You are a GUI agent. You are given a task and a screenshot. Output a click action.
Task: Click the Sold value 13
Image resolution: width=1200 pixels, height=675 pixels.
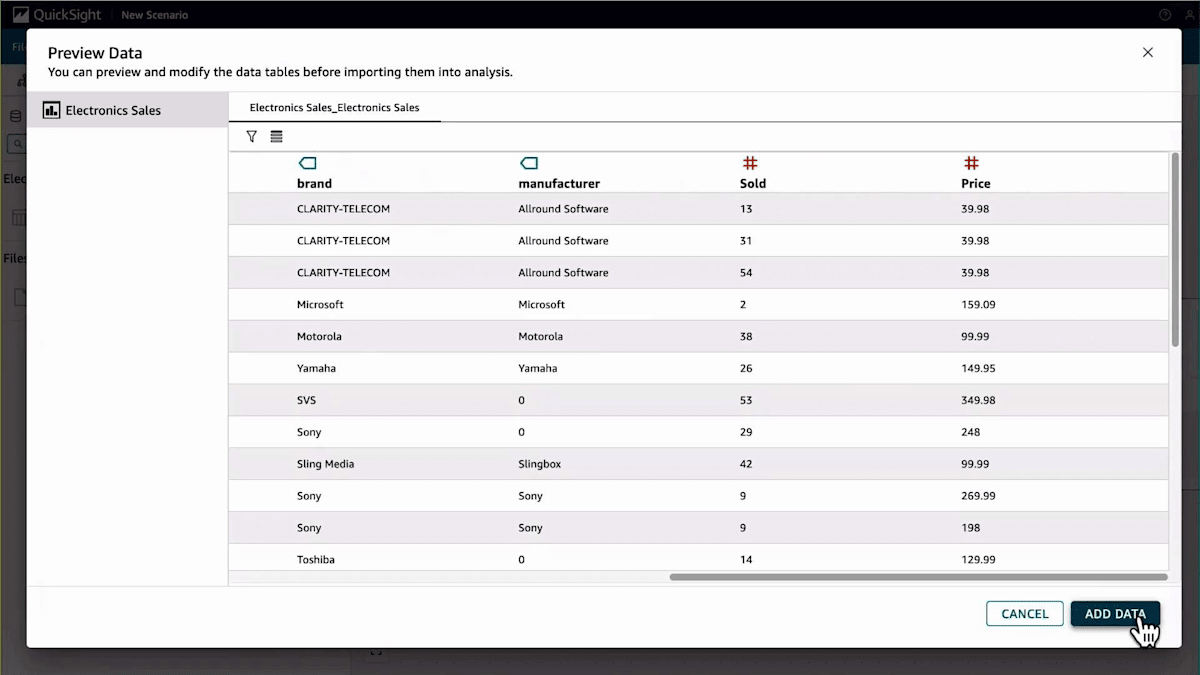(746, 209)
